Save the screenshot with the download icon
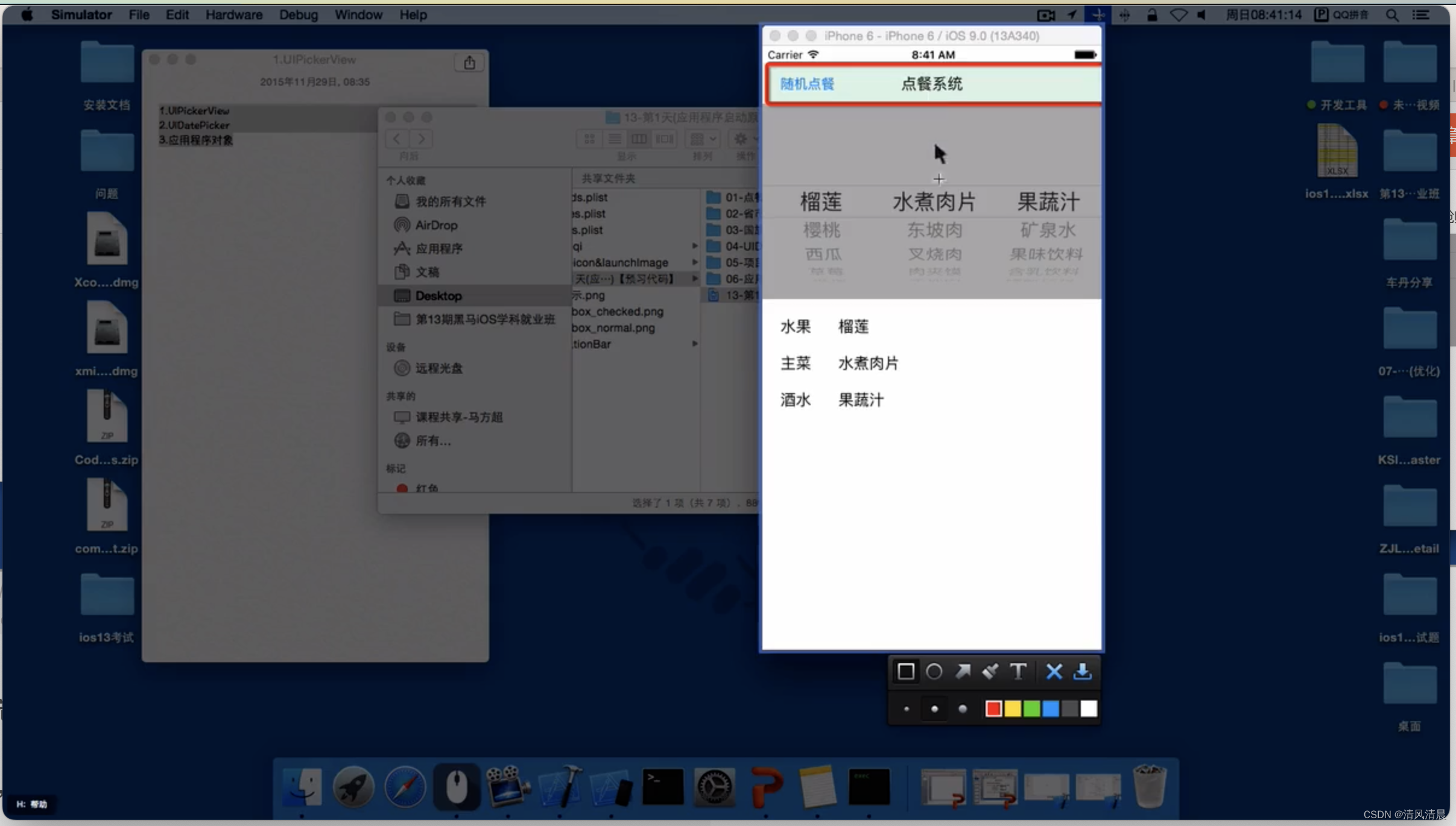This screenshot has height=826, width=1456. click(x=1082, y=671)
